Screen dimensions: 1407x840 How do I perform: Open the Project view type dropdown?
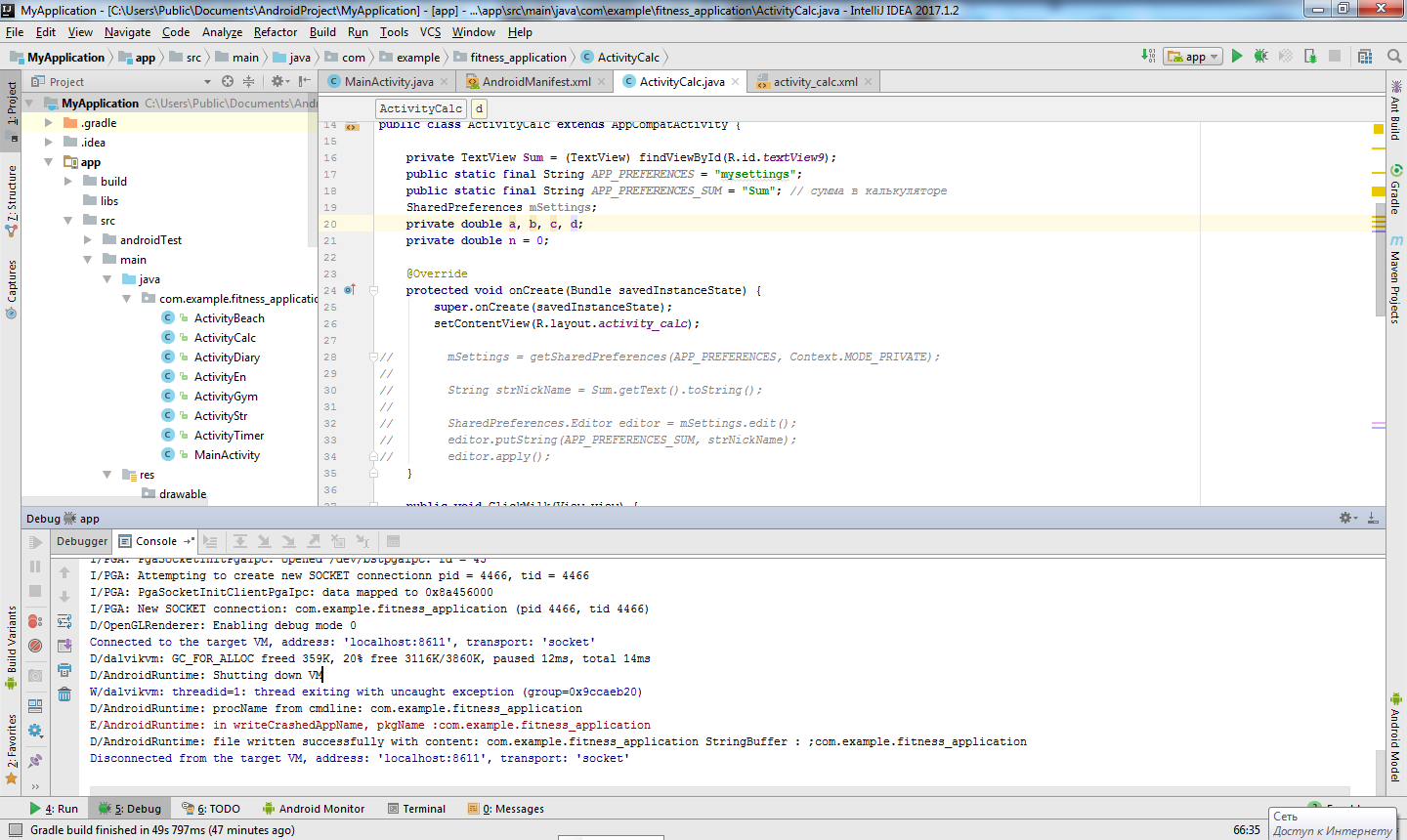point(207,82)
